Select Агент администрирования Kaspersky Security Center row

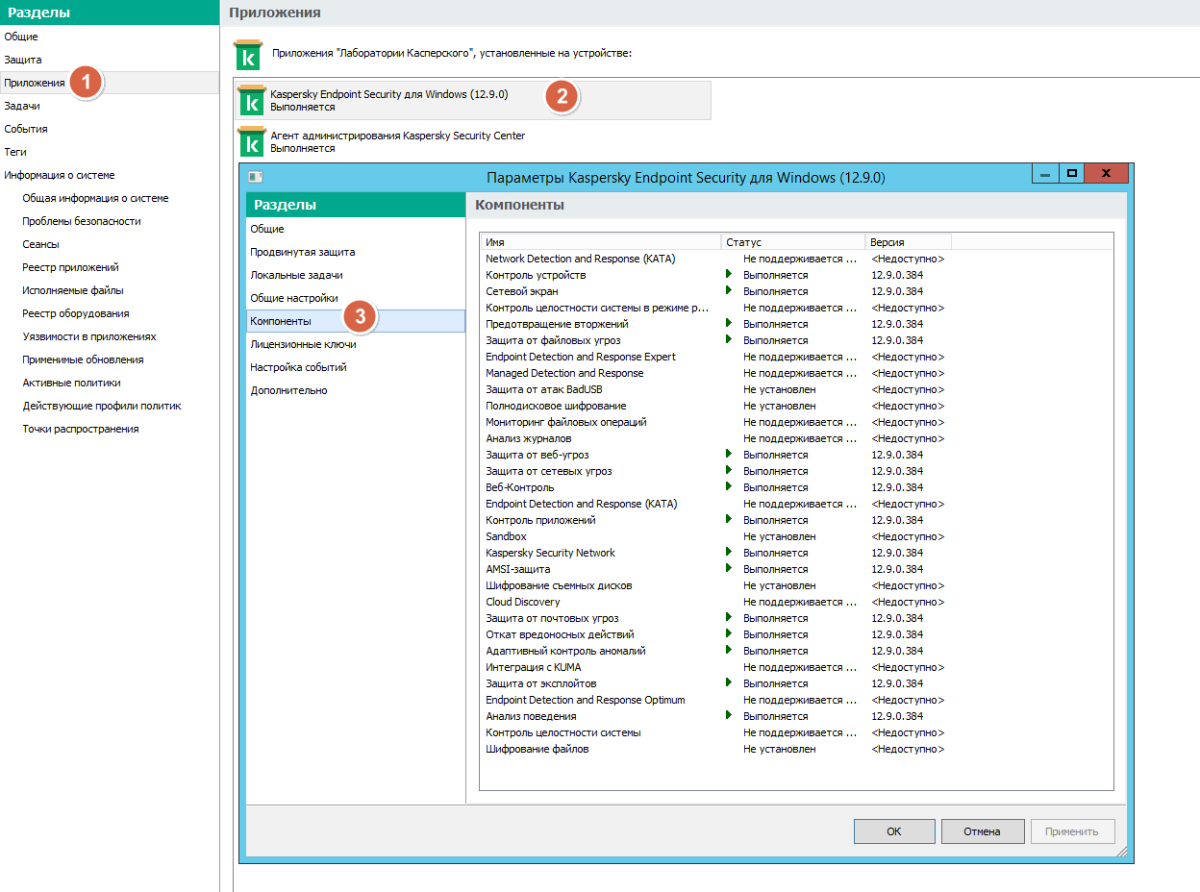pyautogui.click(x=472, y=141)
